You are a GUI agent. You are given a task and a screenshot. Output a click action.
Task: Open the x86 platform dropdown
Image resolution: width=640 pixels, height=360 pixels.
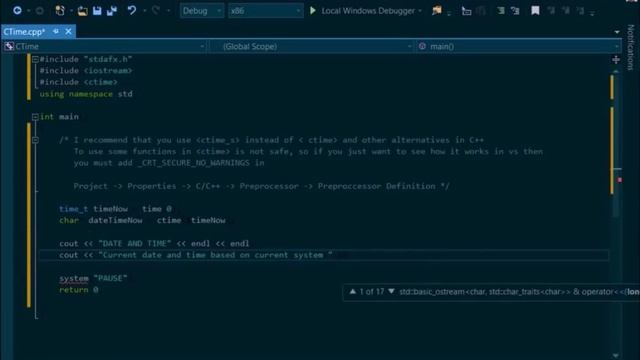coord(265,11)
